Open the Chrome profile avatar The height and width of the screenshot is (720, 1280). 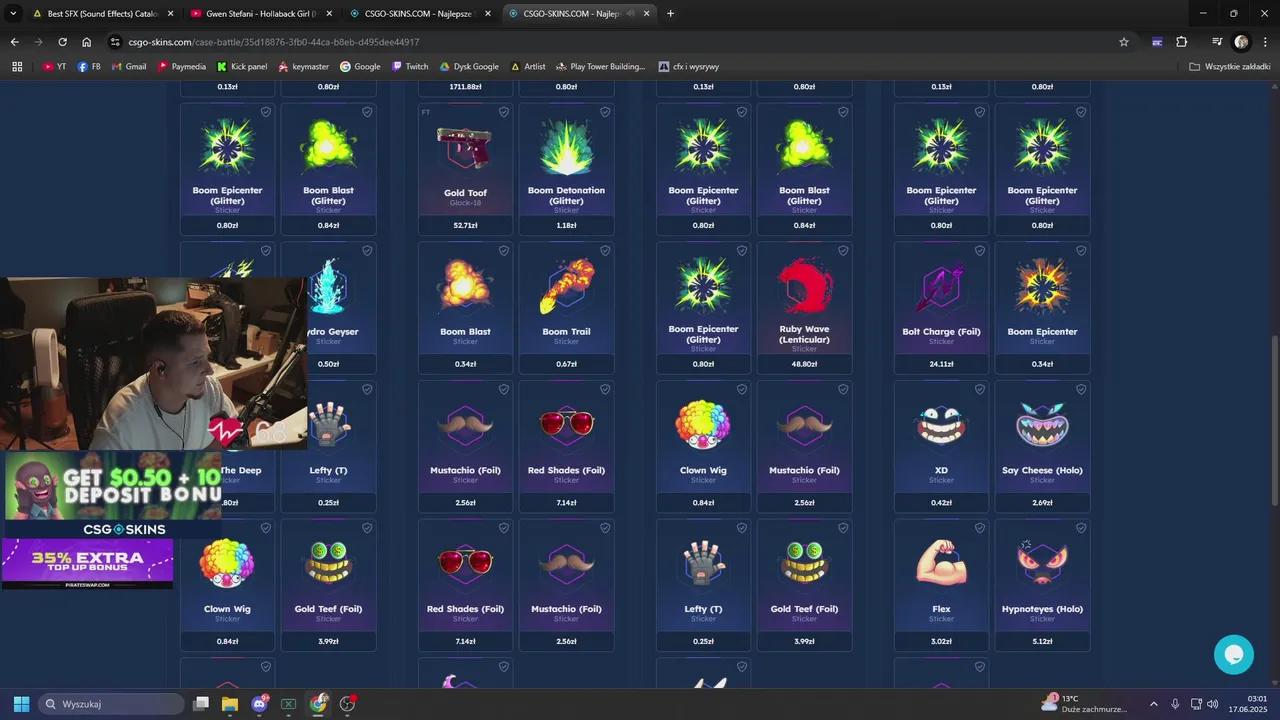pos(1242,42)
